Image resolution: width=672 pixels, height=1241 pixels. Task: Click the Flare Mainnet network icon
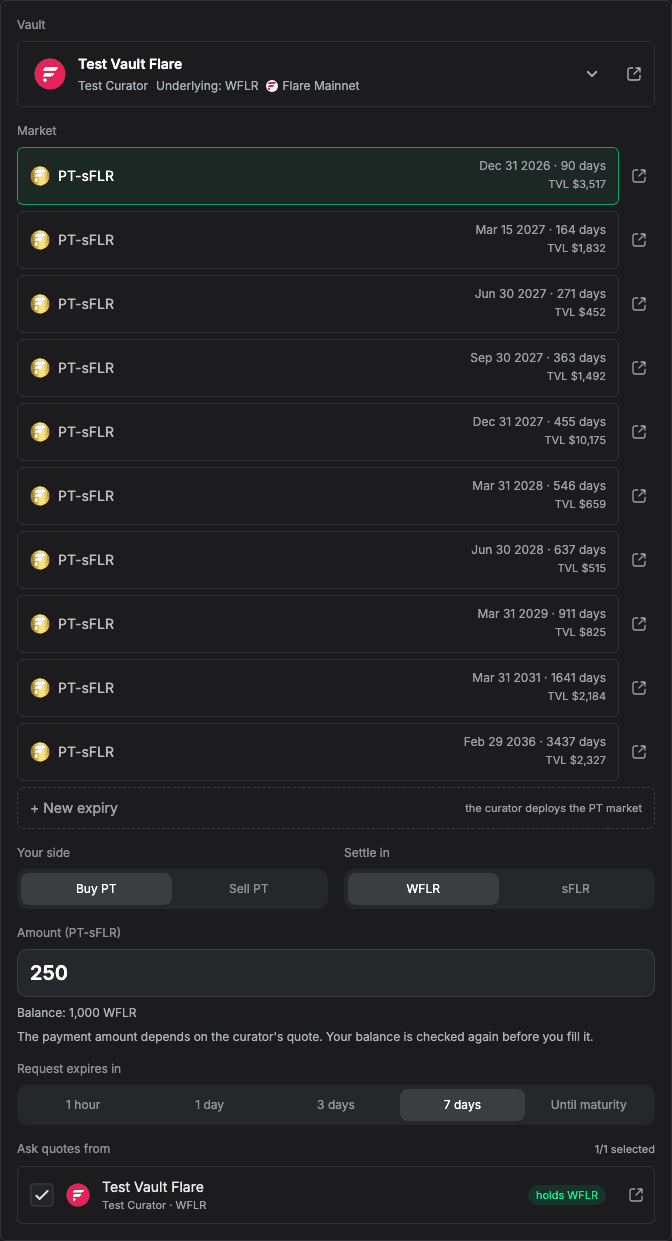272,86
